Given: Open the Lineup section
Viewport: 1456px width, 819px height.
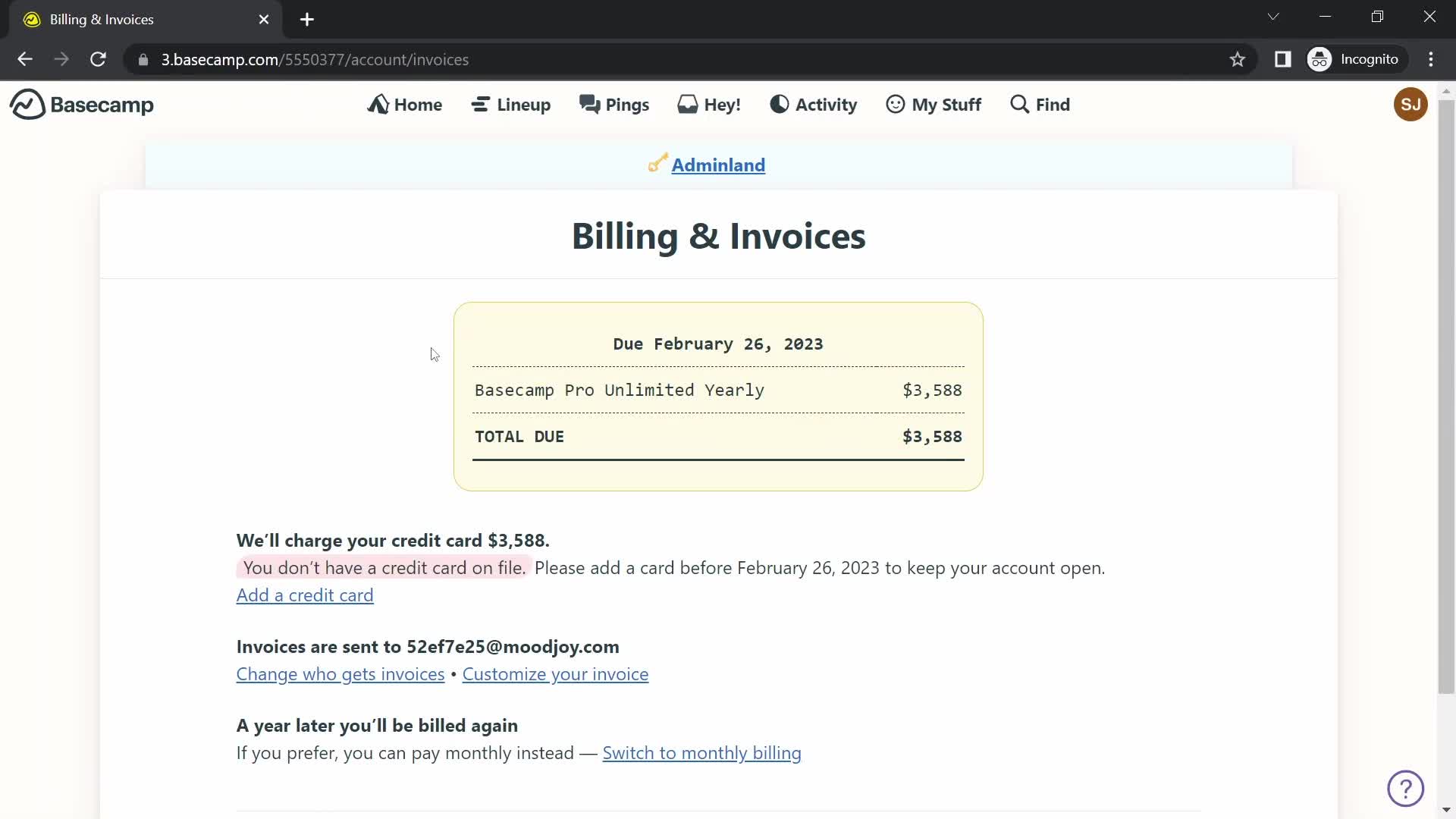Looking at the screenshot, I should coord(512,104).
